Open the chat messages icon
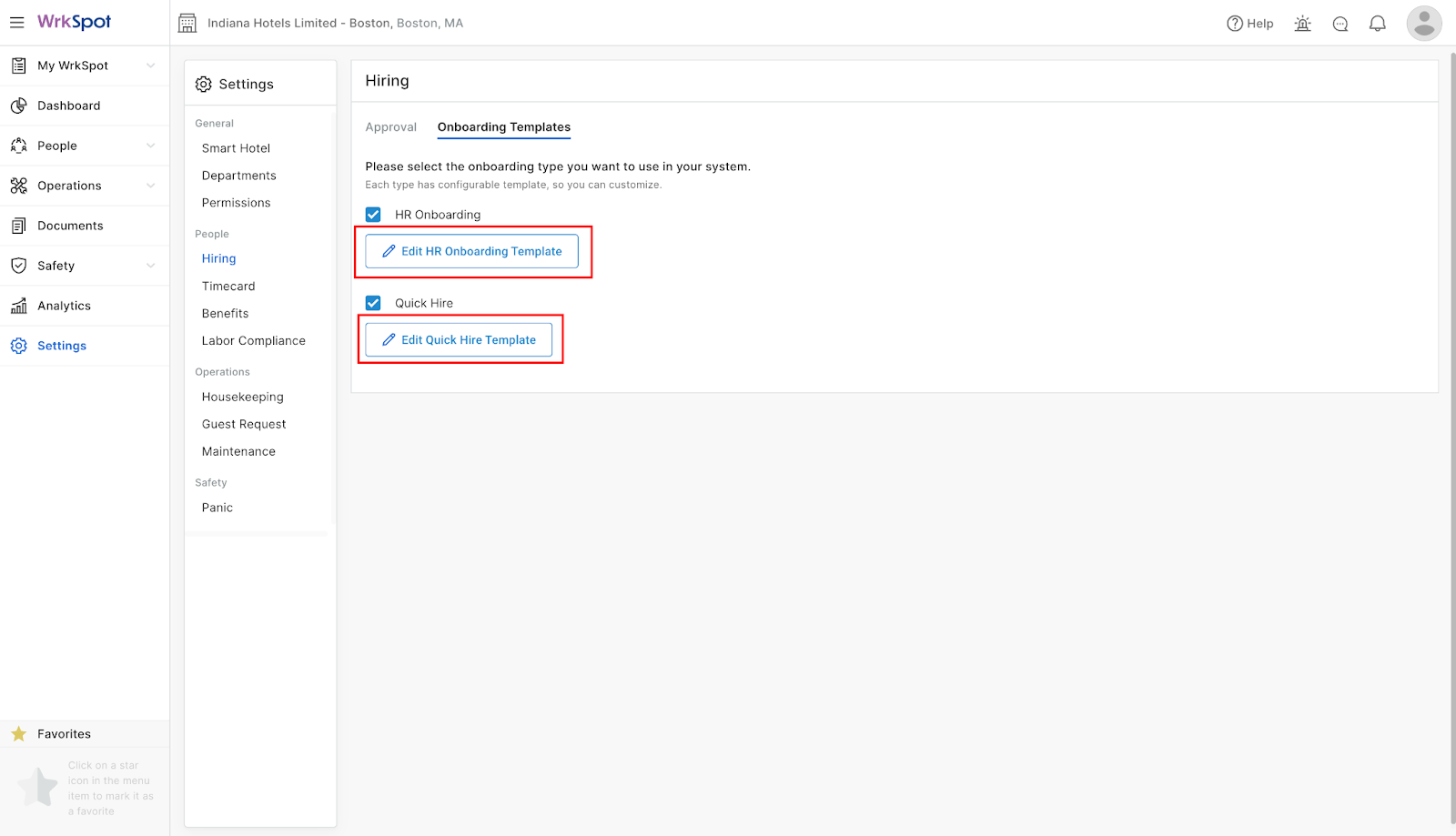The height and width of the screenshot is (836, 1456). pos(1340,23)
